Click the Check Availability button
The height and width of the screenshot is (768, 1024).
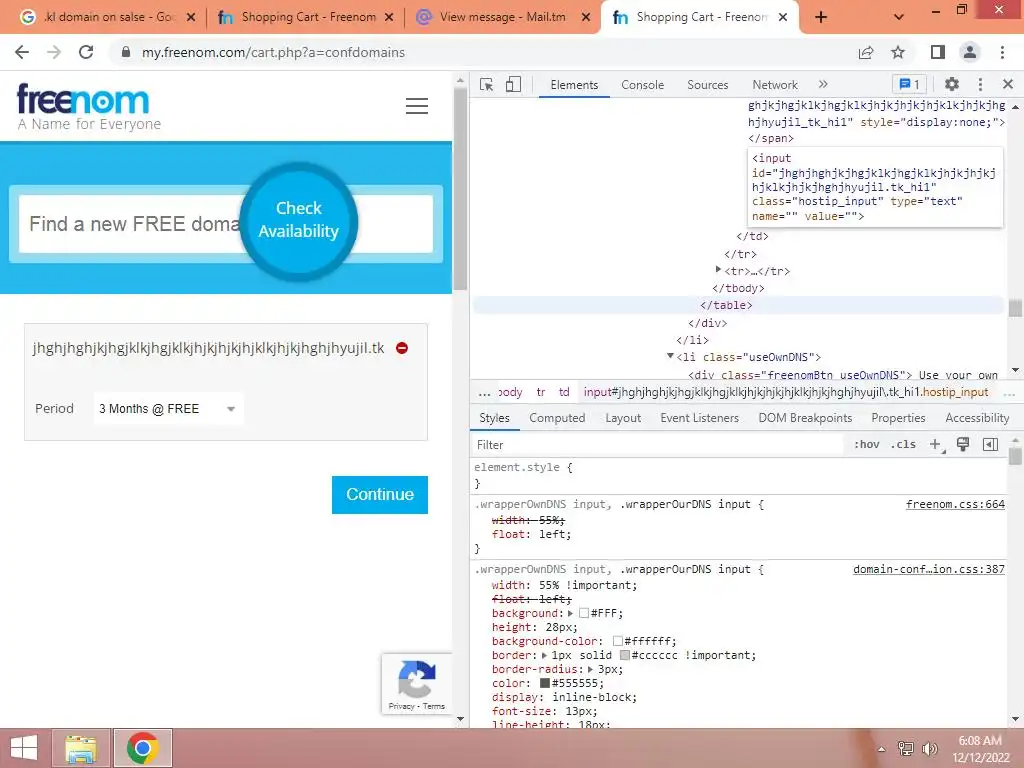click(298, 220)
